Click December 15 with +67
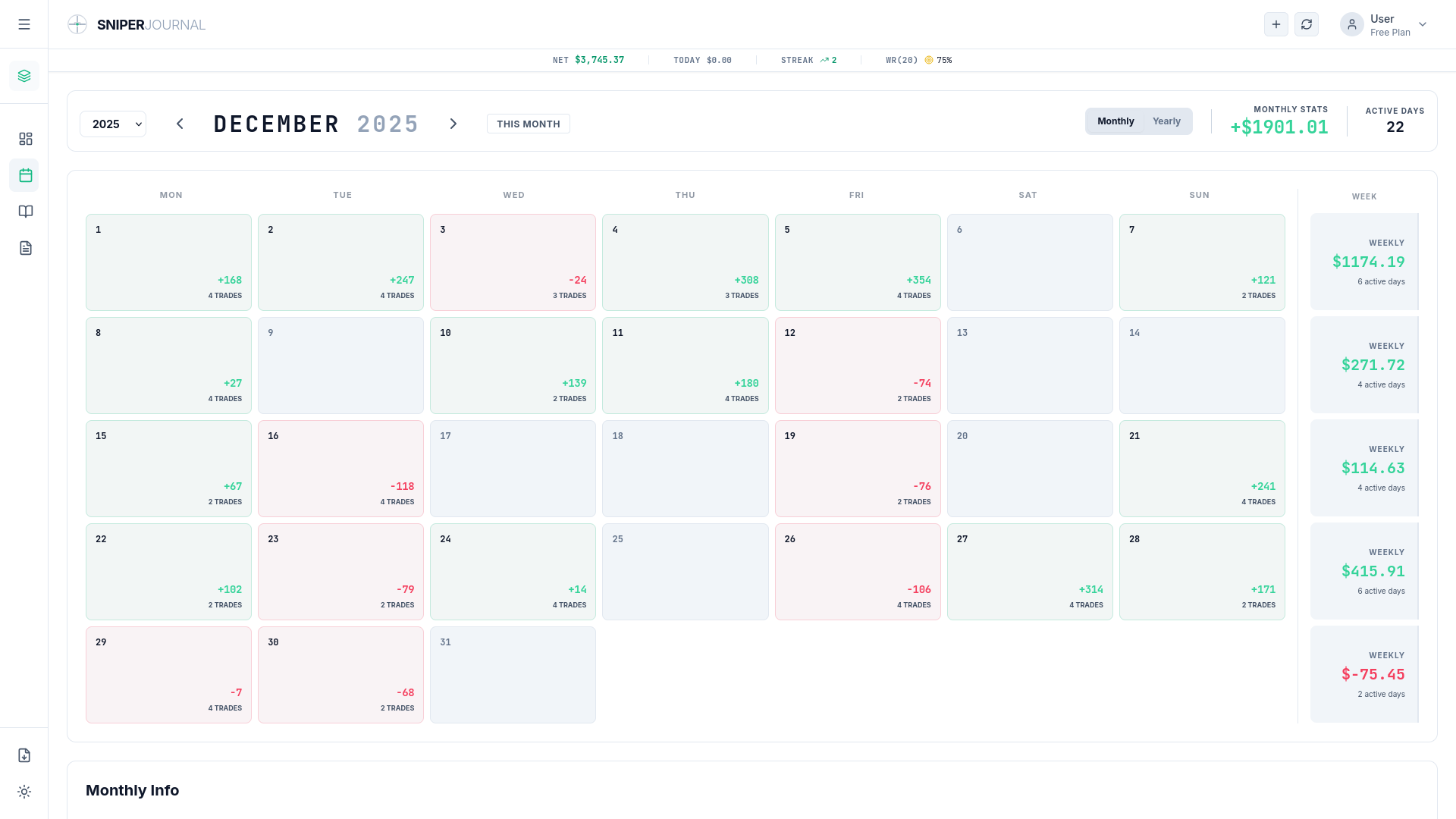Image resolution: width=1456 pixels, height=819 pixels. (168, 469)
